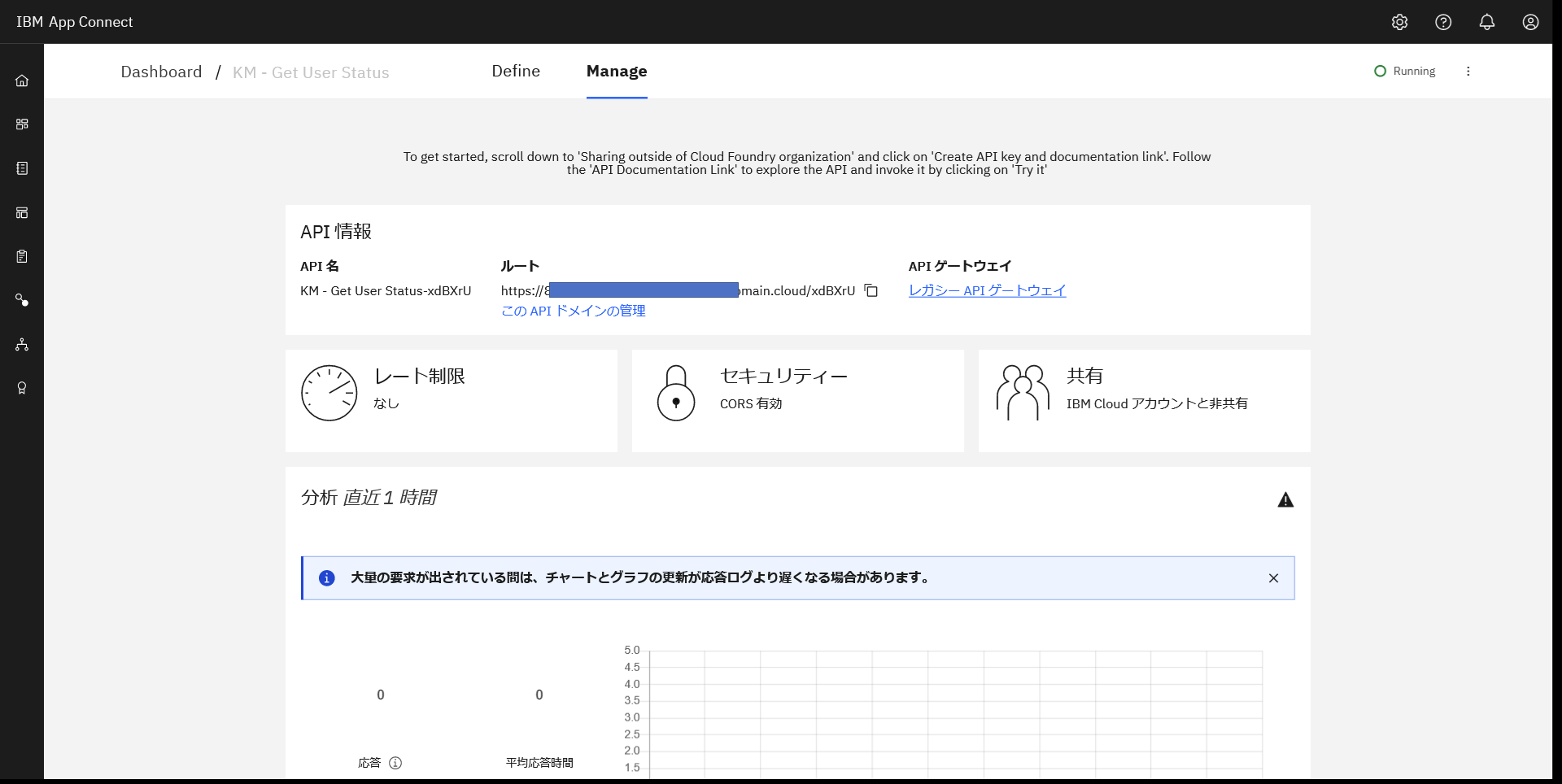Open the three-dot overflow menu near Running
The image size is (1562, 784).
[x=1468, y=72]
